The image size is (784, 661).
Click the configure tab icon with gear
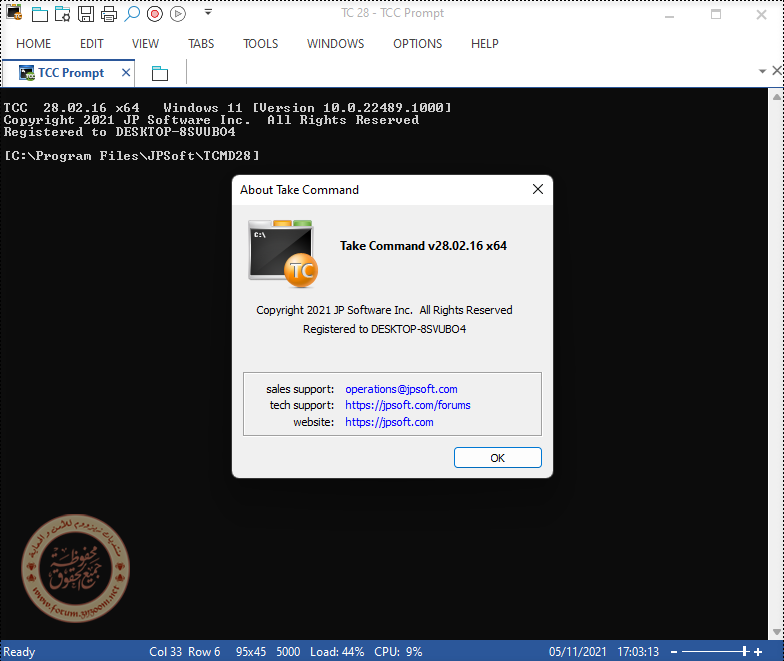62,14
